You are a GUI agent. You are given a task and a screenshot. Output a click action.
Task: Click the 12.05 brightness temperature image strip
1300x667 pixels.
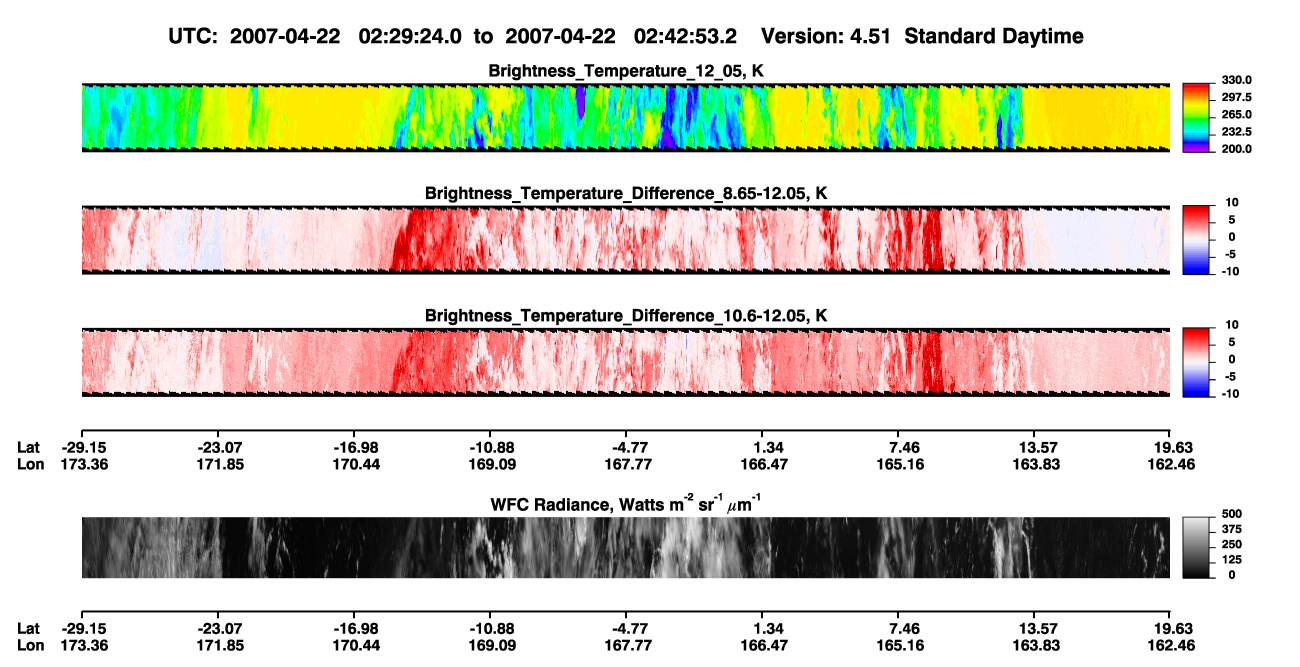click(x=625, y=117)
